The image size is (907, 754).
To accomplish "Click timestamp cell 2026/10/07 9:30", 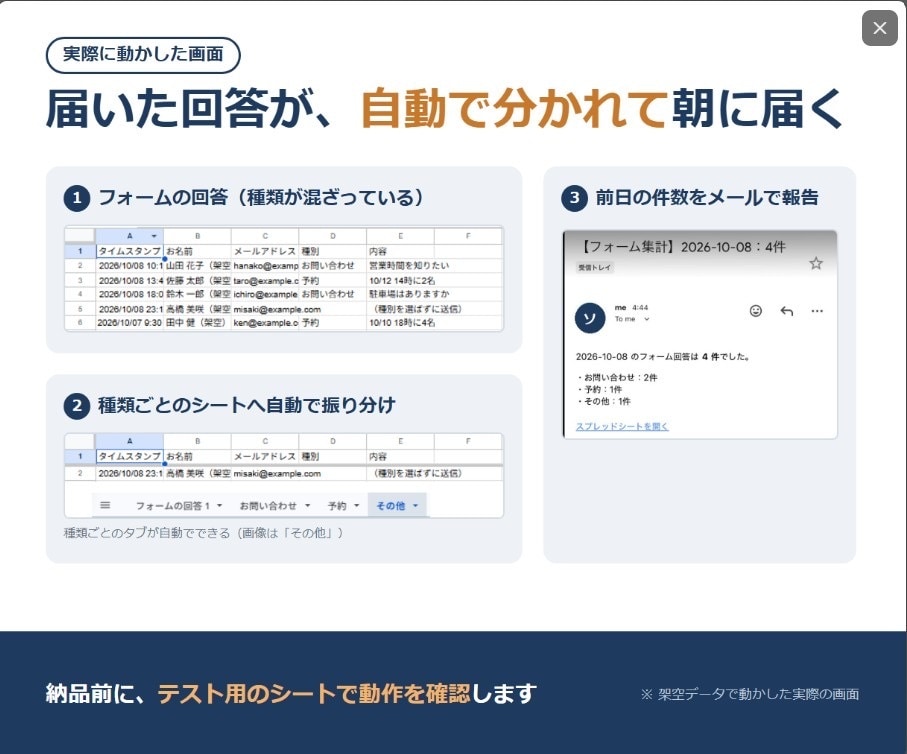I will click(x=129, y=322).
